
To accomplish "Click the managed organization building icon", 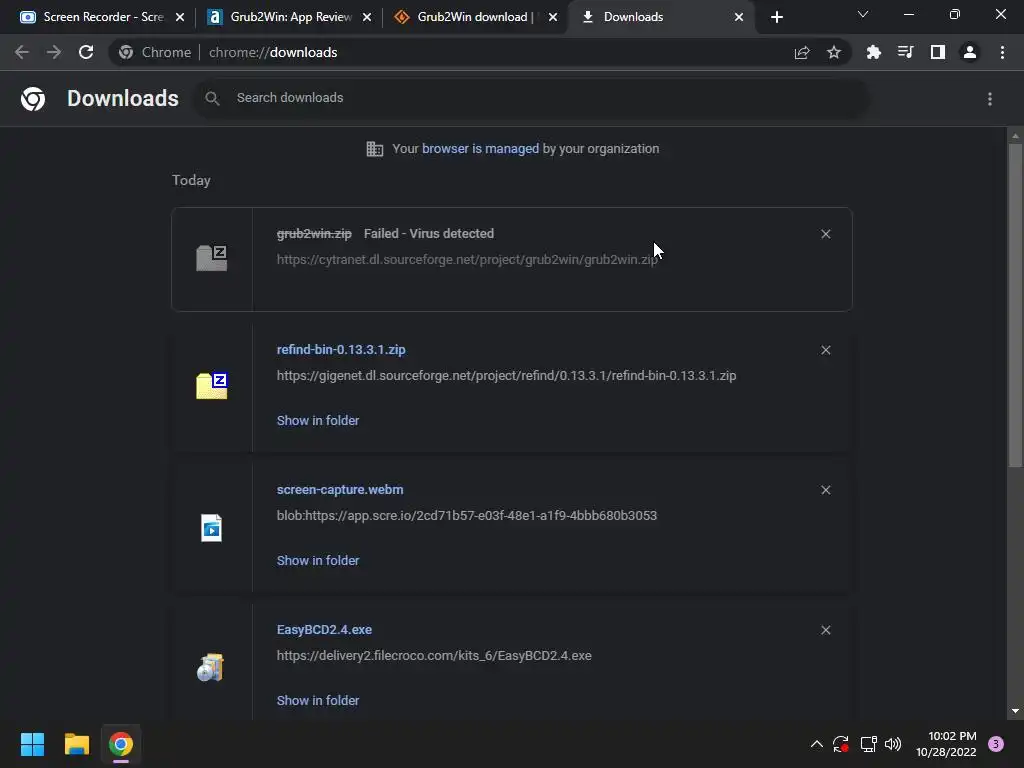I will pyautogui.click(x=375, y=149).
